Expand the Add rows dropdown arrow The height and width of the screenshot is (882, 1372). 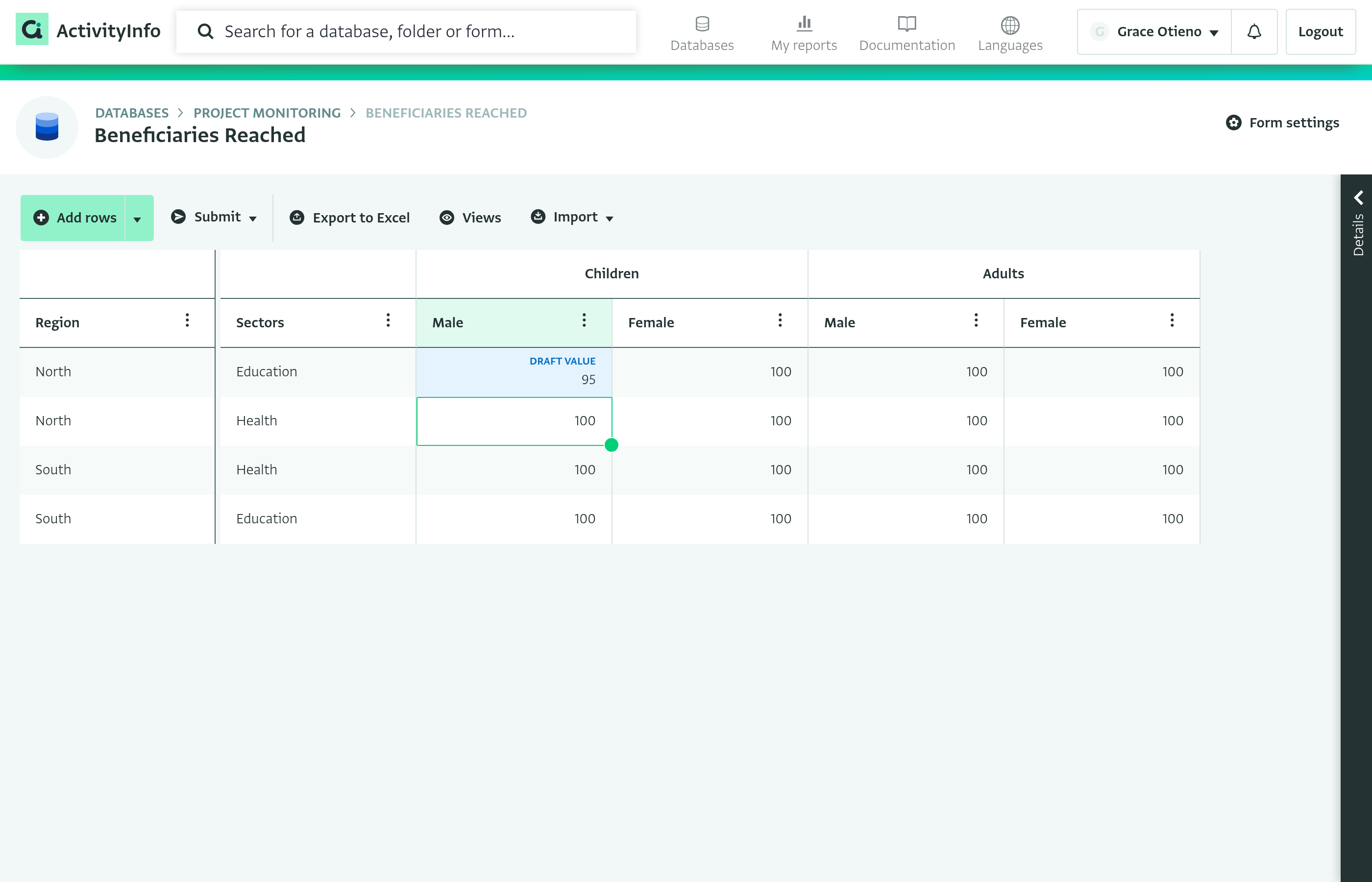137,218
